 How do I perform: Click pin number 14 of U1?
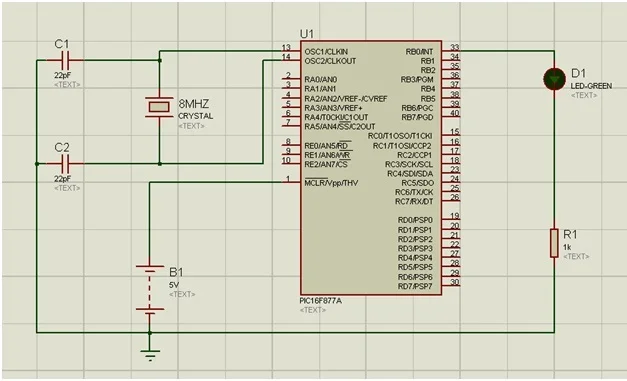[286, 57]
